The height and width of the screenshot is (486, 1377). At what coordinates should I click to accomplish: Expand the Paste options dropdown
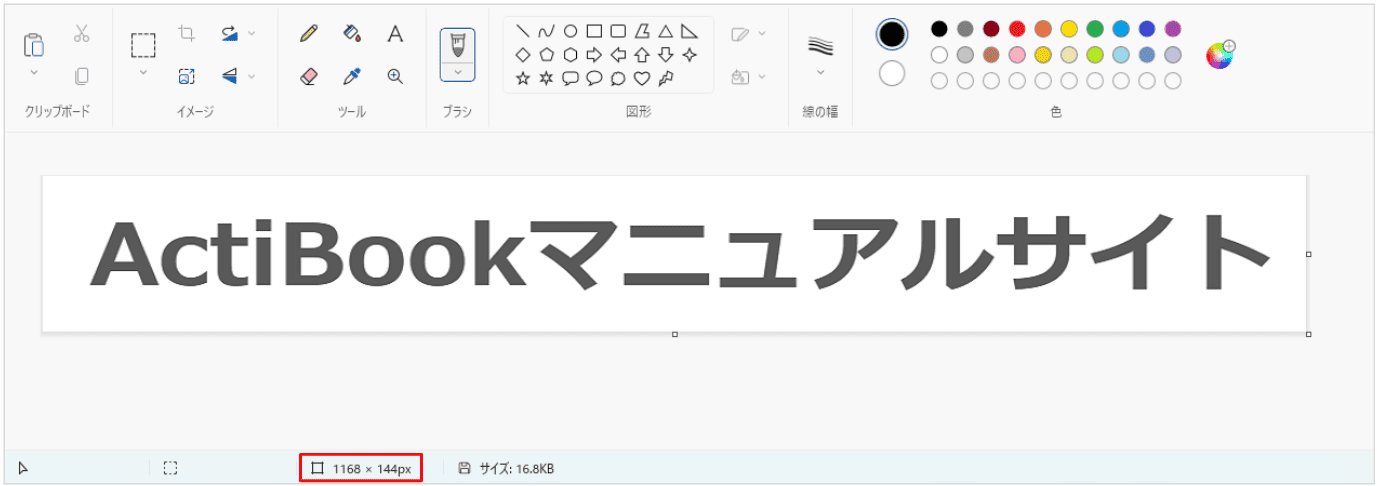pyautogui.click(x=33, y=72)
